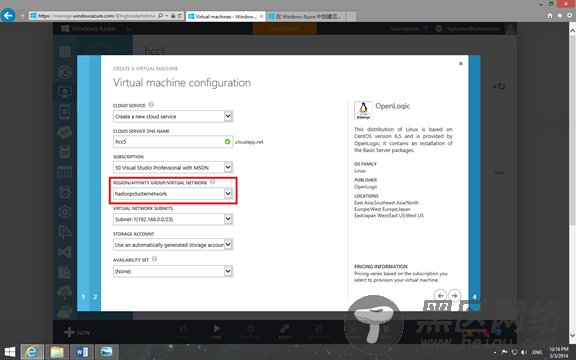Open the account email menu in header
The height and width of the screenshot is (360, 576).
(x=473, y=29)
